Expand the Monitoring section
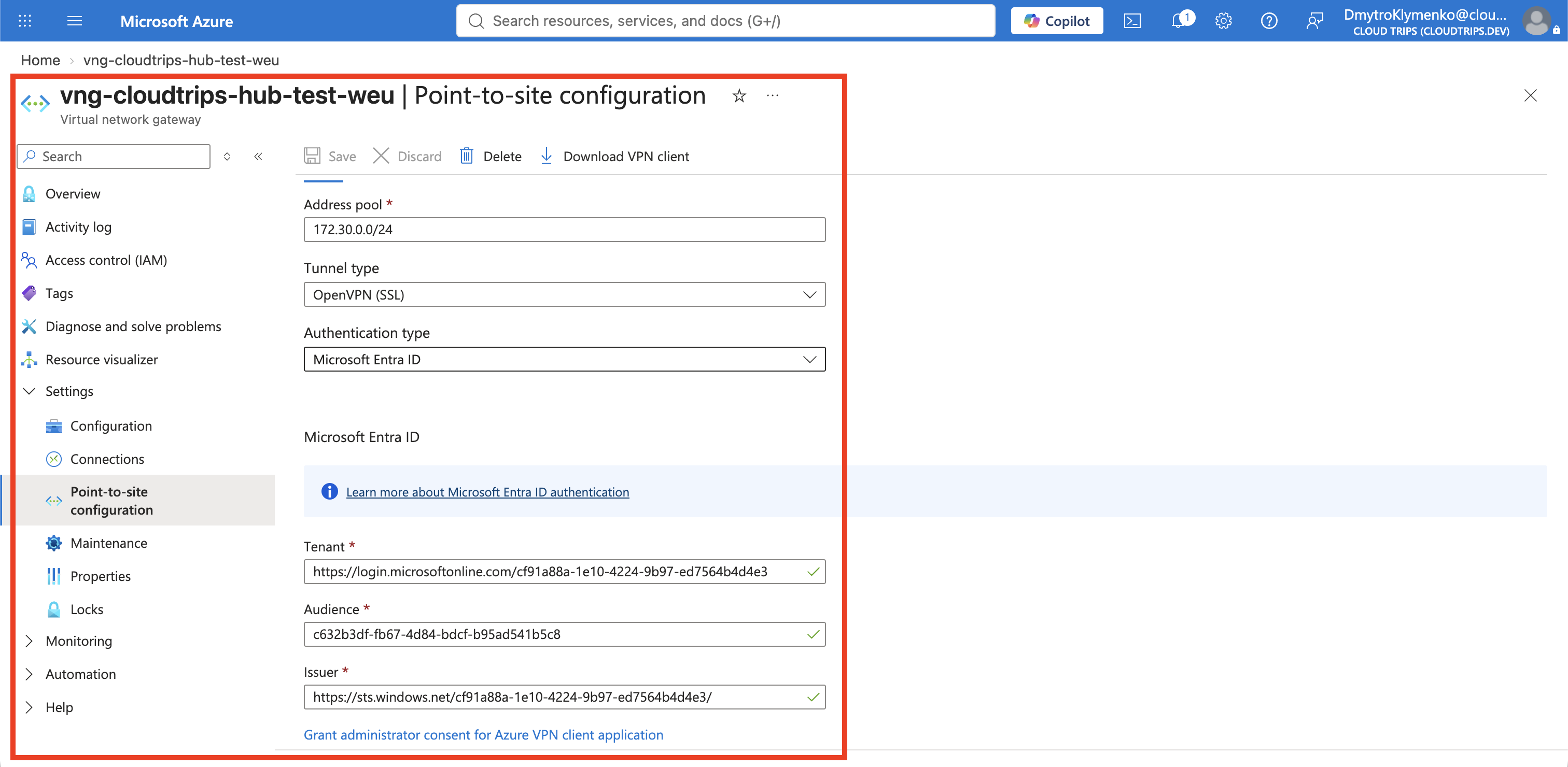1568x767 pixels. [x=78, y=641]
